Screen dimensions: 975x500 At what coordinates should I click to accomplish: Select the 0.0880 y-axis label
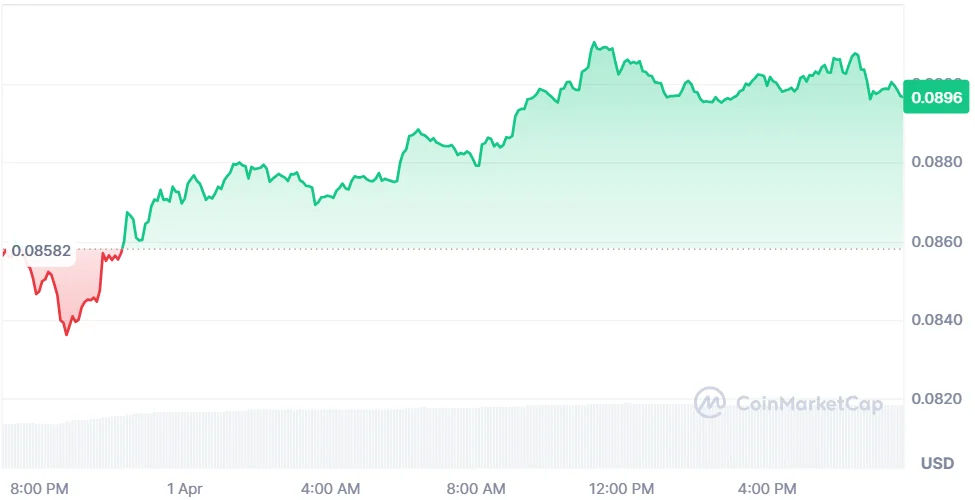tap(938, 162)
